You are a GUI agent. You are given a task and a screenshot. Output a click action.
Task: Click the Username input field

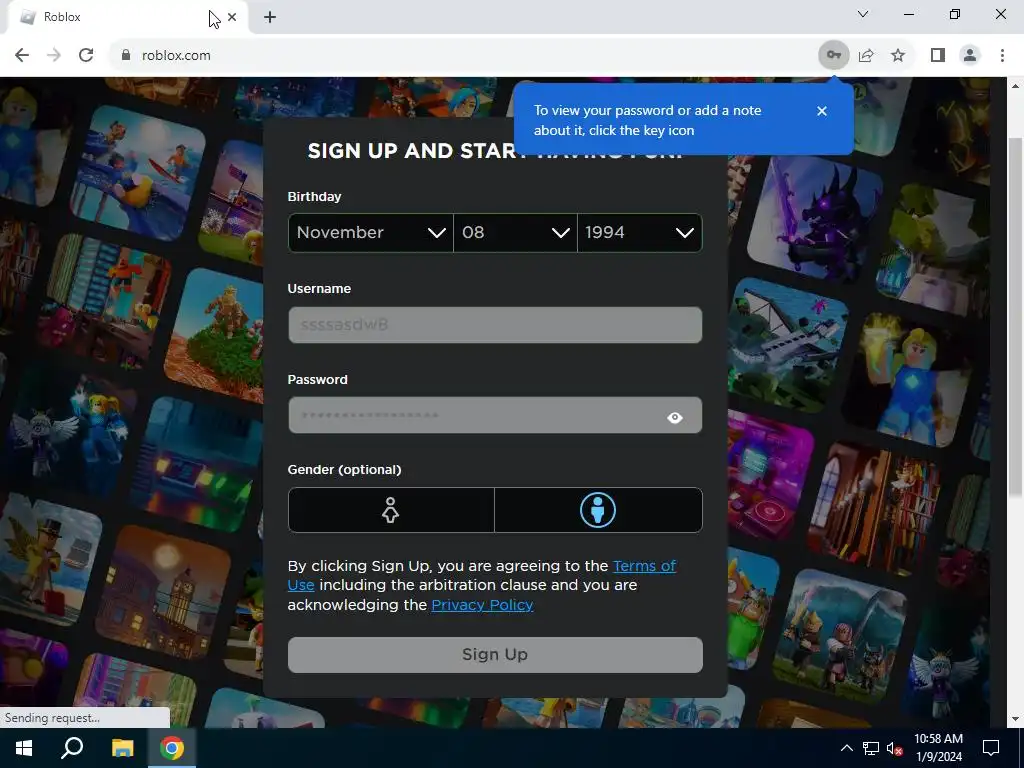[x=495, y=325]
